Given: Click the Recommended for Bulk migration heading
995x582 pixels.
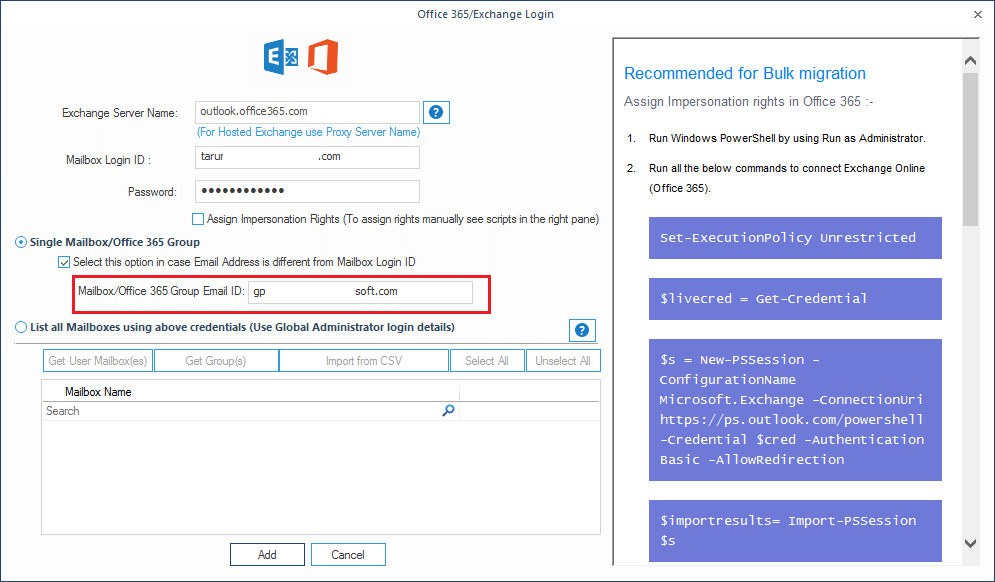Looking at the screenshot, I should (x=745, y=74).
